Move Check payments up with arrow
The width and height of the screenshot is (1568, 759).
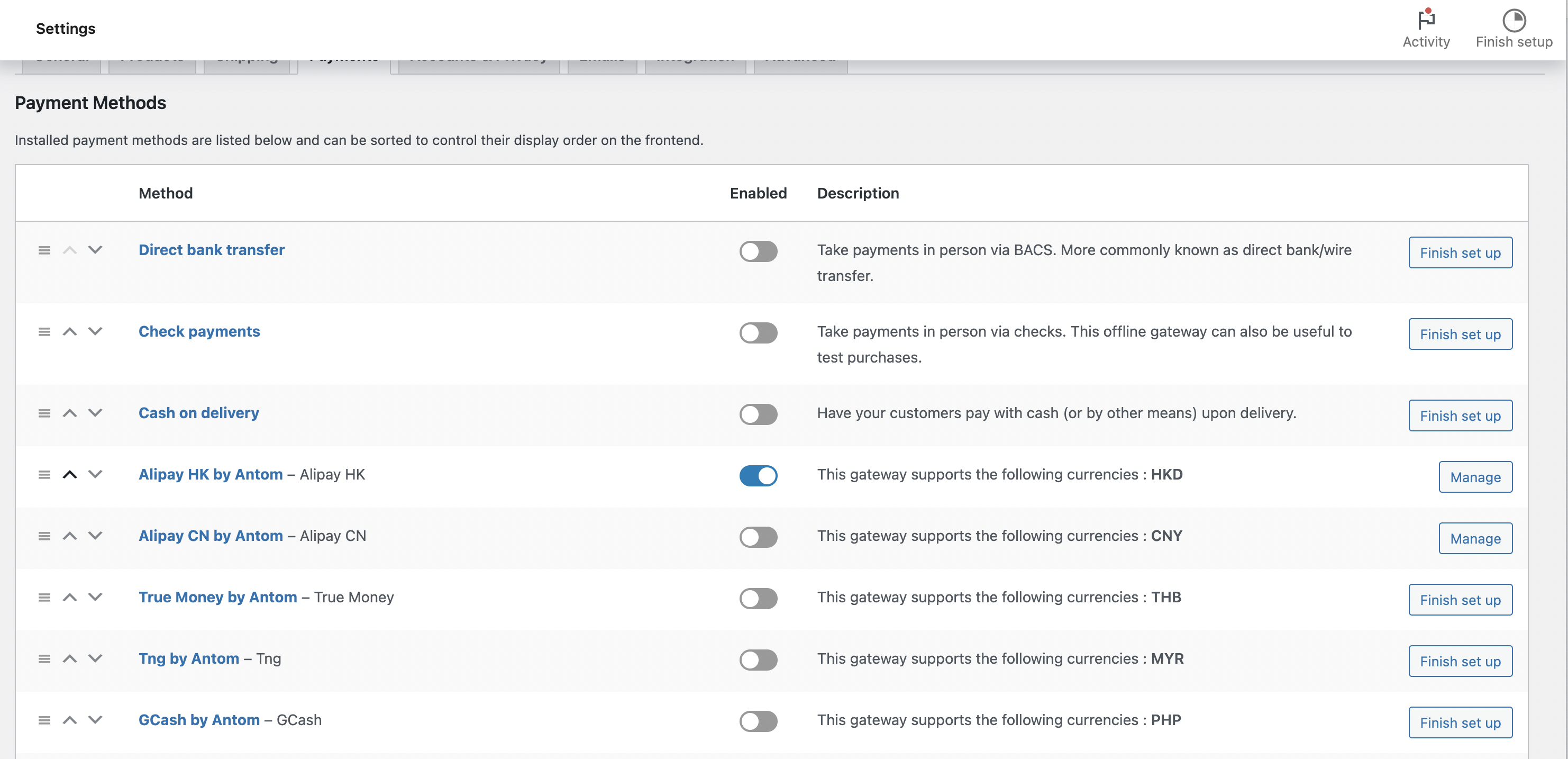(x=70, y=332)
